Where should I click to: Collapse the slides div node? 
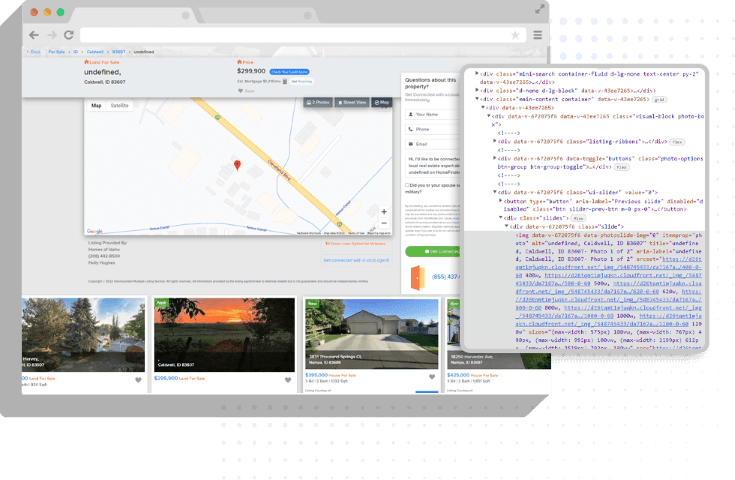[500, 218]
